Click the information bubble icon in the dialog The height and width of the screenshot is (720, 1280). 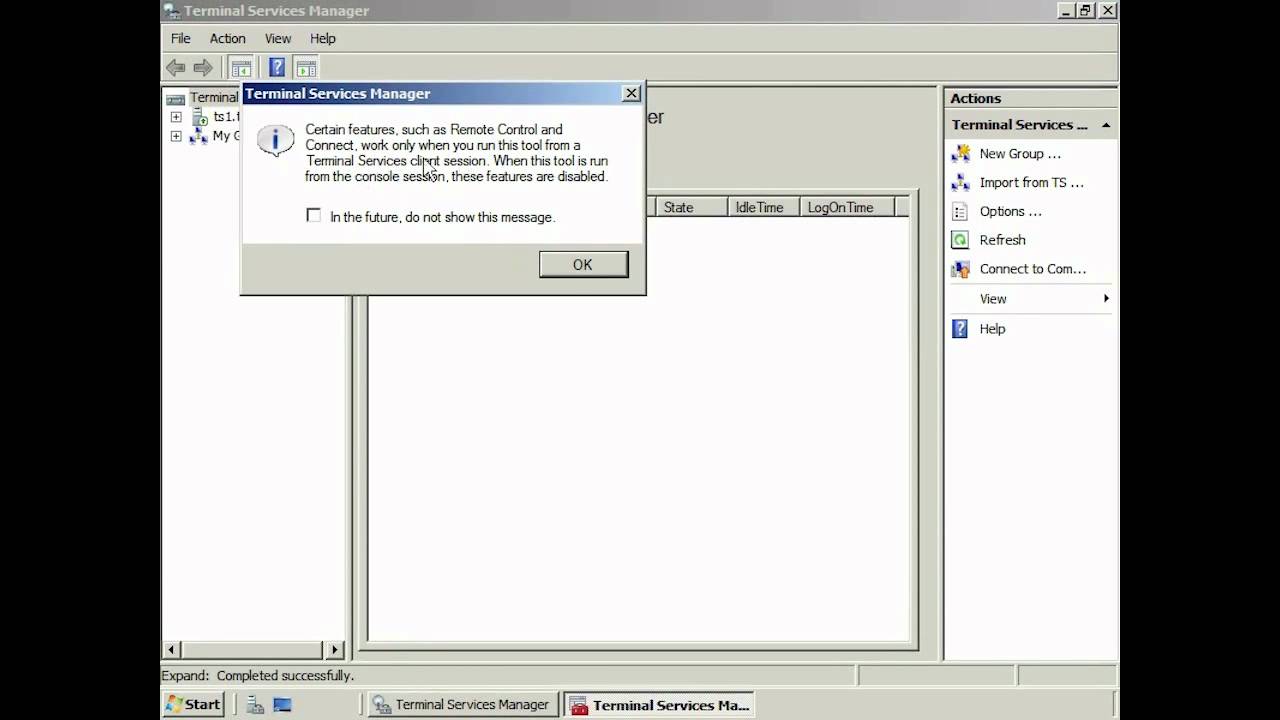point(275,139)
